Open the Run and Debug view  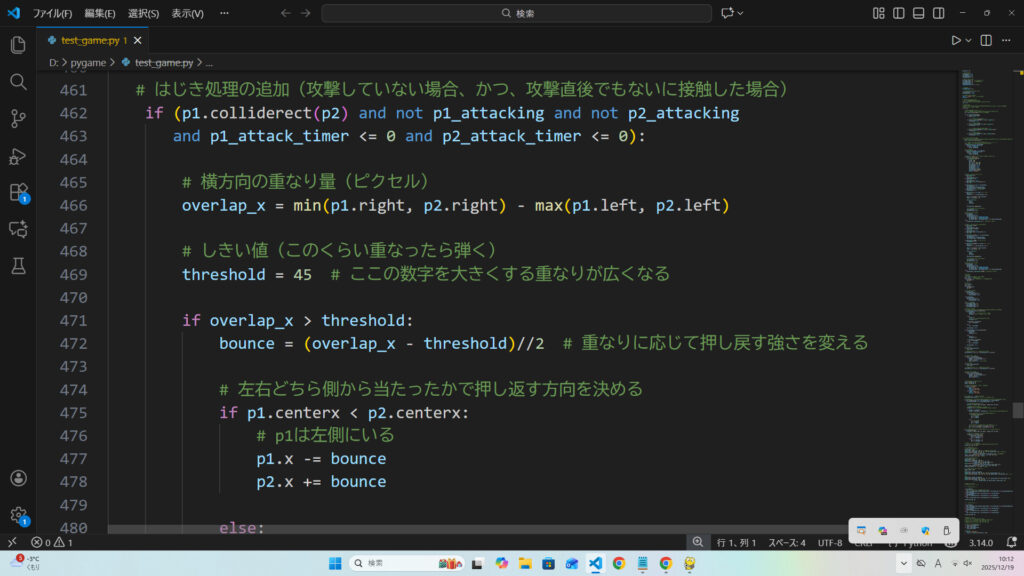(18, 156)
